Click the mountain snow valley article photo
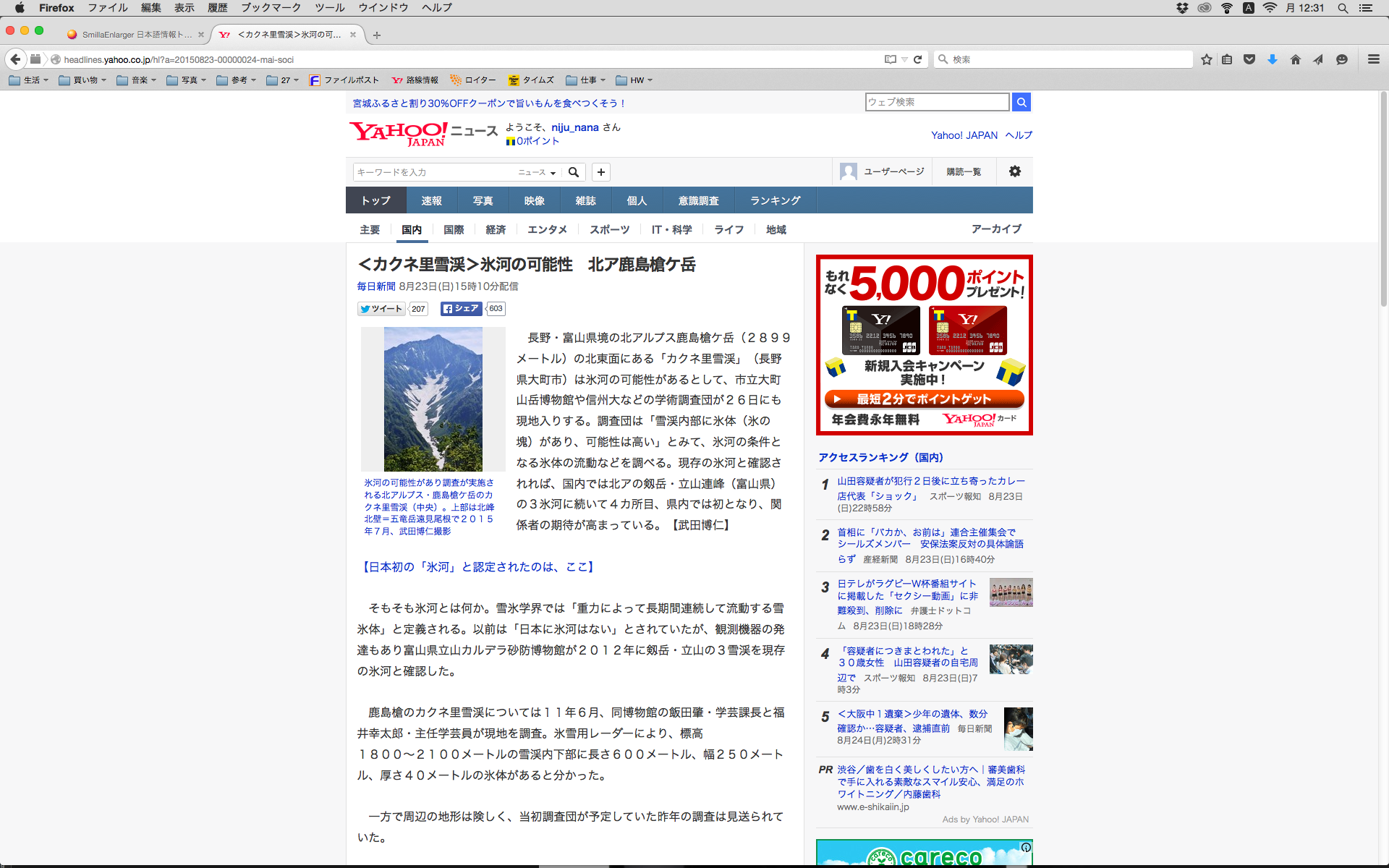The width and height of the screenshot is (1389, 868). pos(433,399)
